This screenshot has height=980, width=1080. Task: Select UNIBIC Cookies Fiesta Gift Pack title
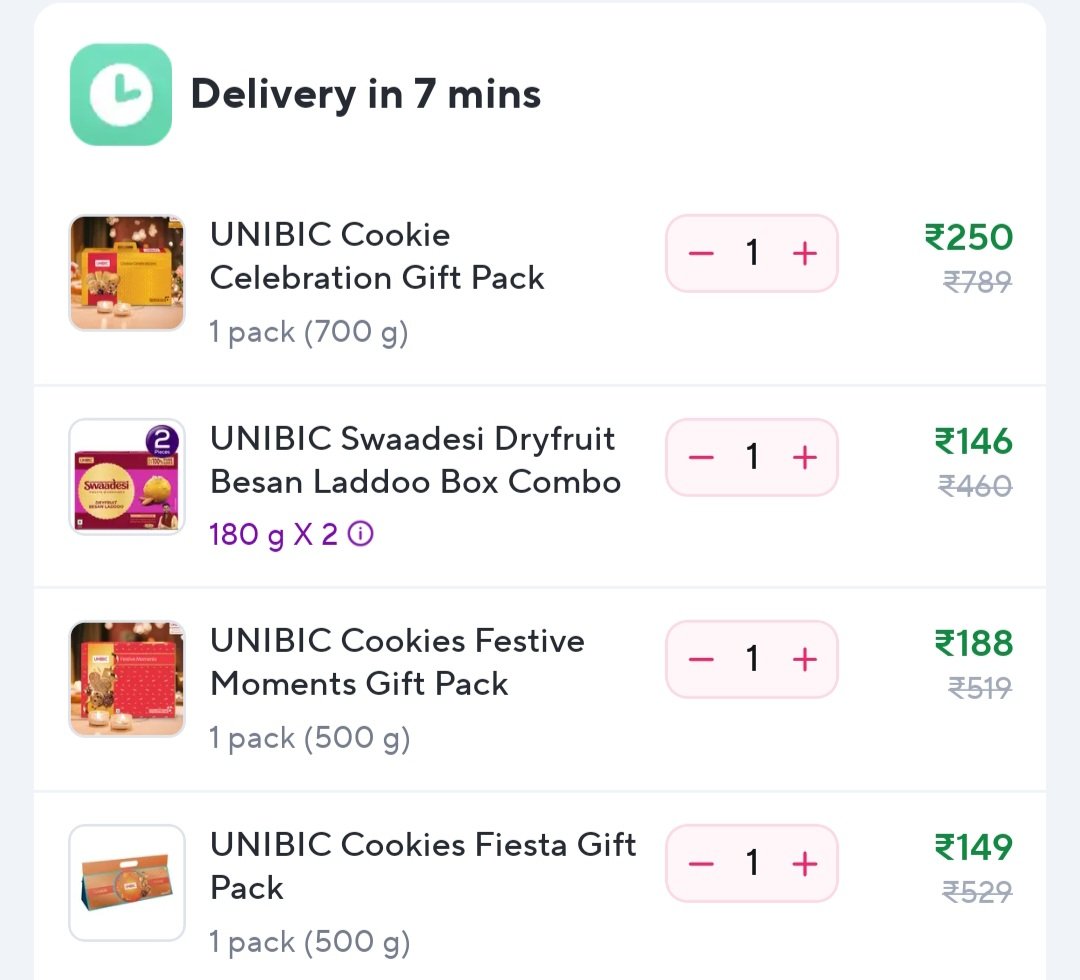pyautogui.click(x=422, y=865)
